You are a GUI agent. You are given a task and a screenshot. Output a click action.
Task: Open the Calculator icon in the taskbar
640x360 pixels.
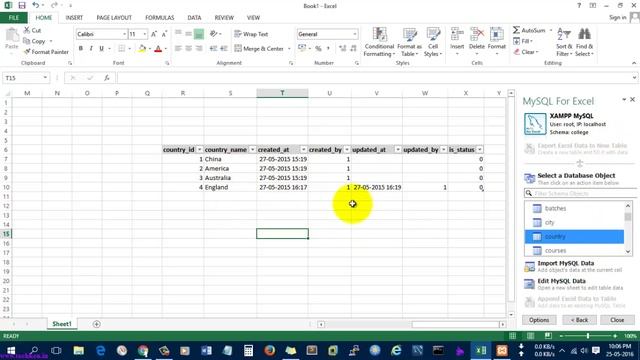pos(248,350)
